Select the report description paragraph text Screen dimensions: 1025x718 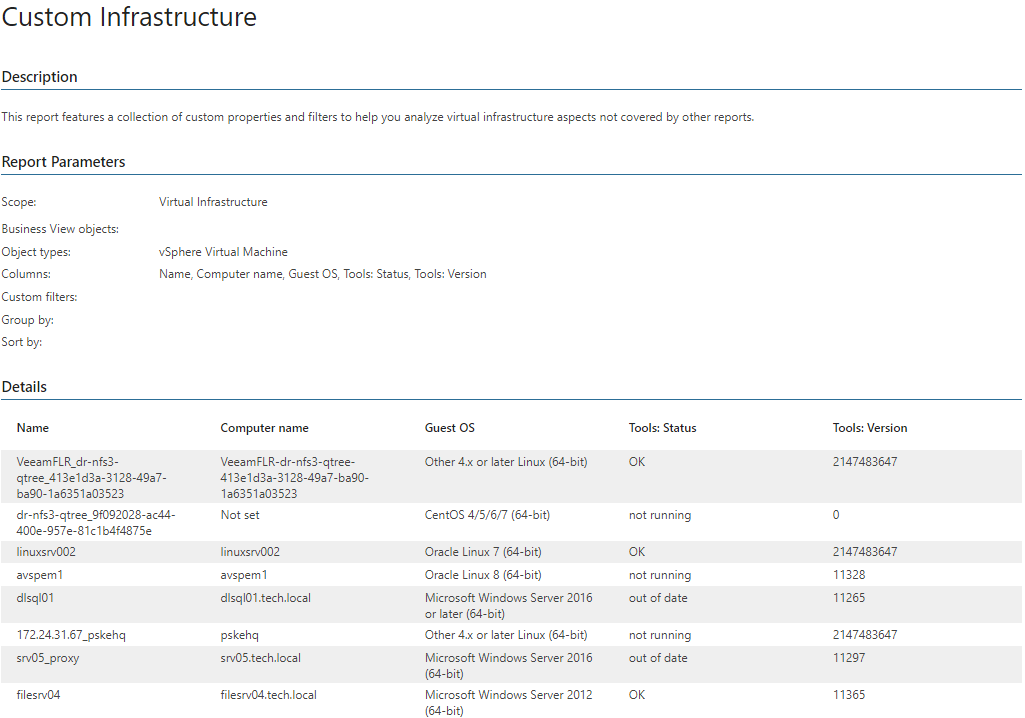coord(378,117)
